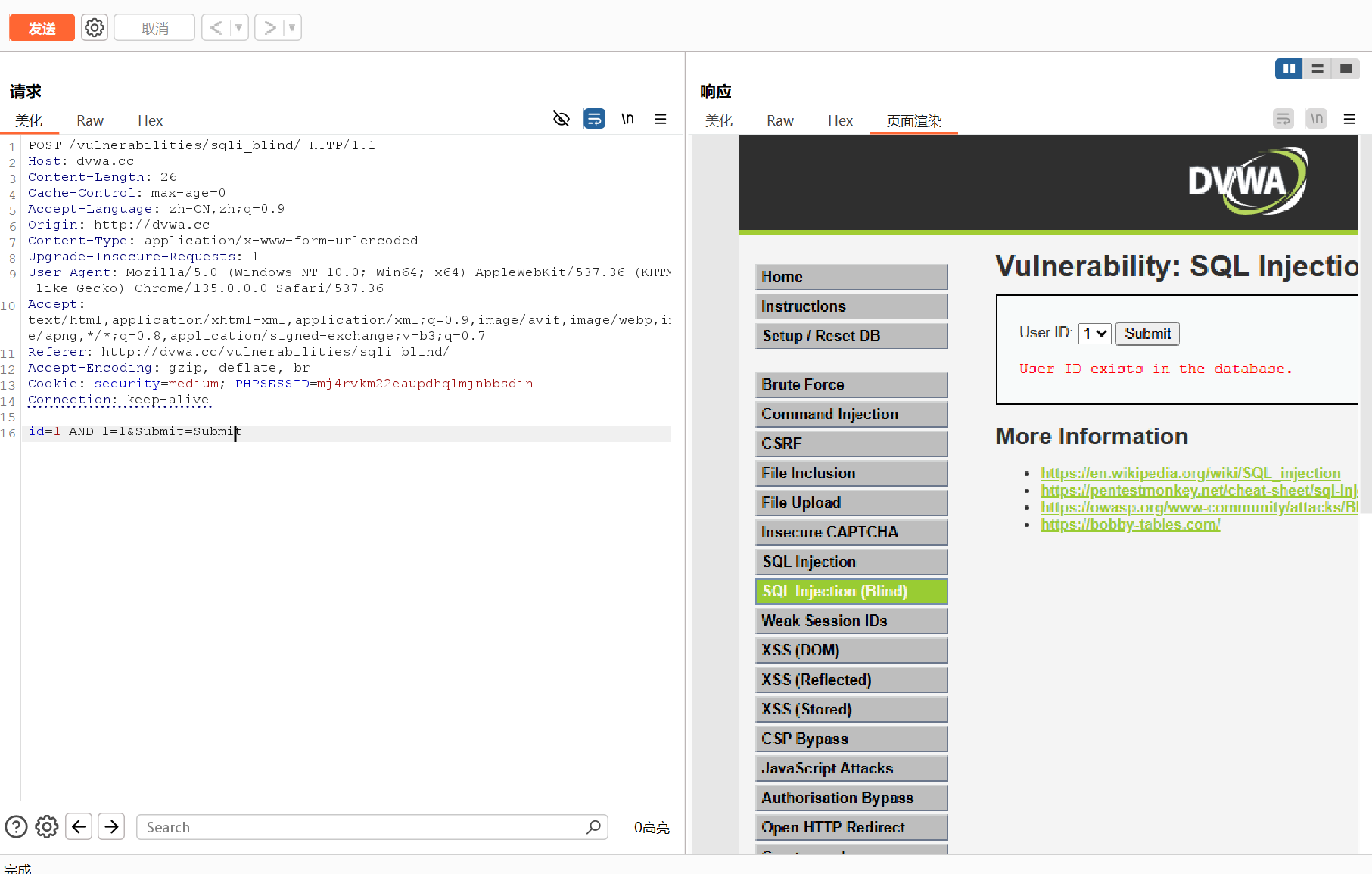Open File Upload menu item
This screenshot has height=874, width=1372.
coord(851,502)
